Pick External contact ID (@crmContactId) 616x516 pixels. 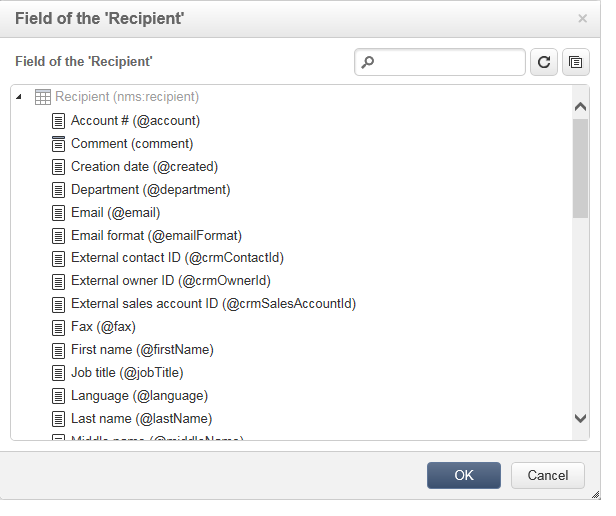[177, 258]
